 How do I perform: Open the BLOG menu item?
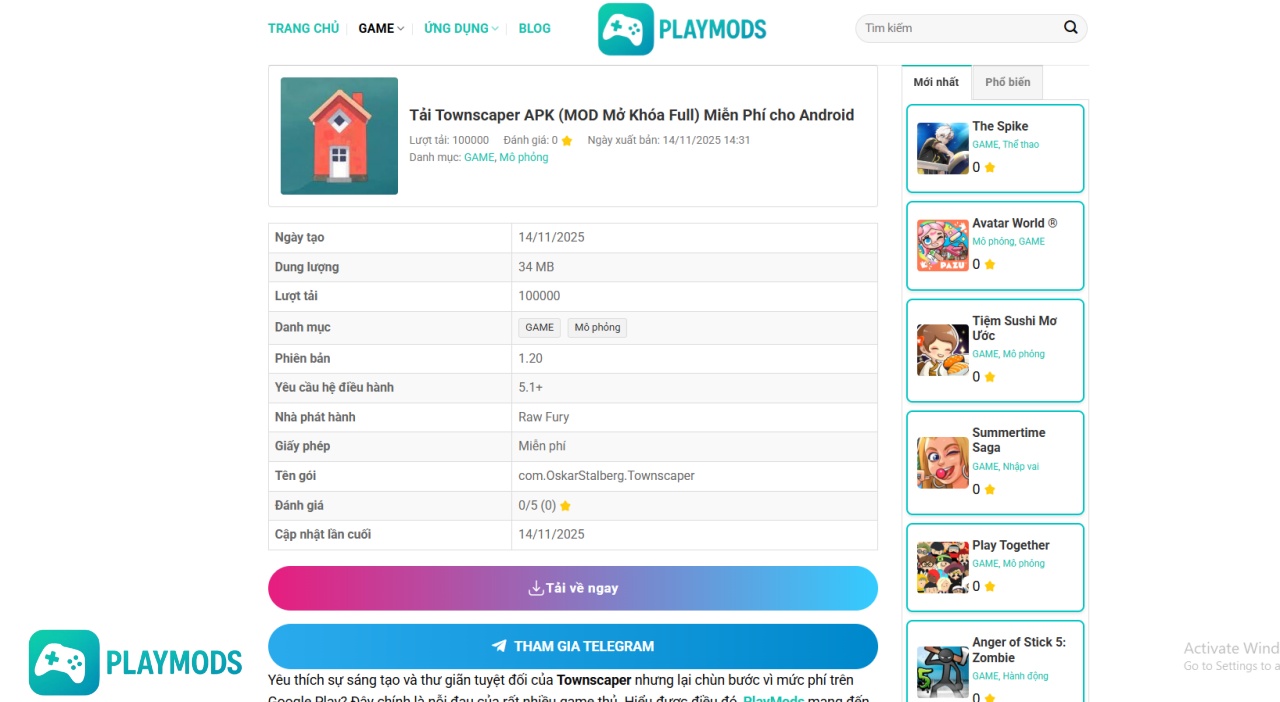coord(534,28)
